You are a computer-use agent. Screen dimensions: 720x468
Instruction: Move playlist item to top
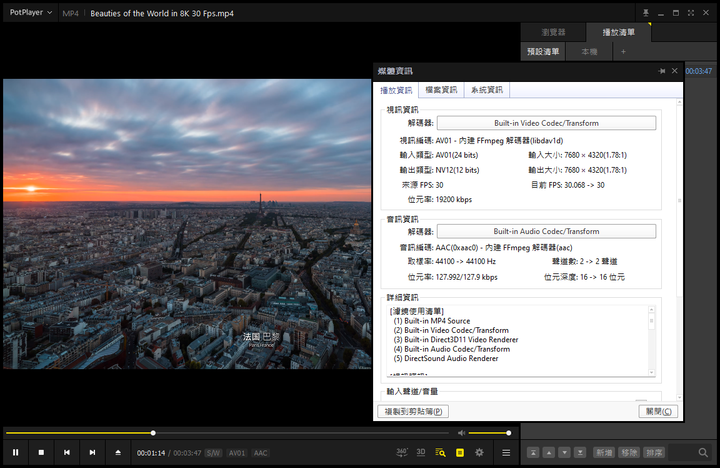pos(533,452)
